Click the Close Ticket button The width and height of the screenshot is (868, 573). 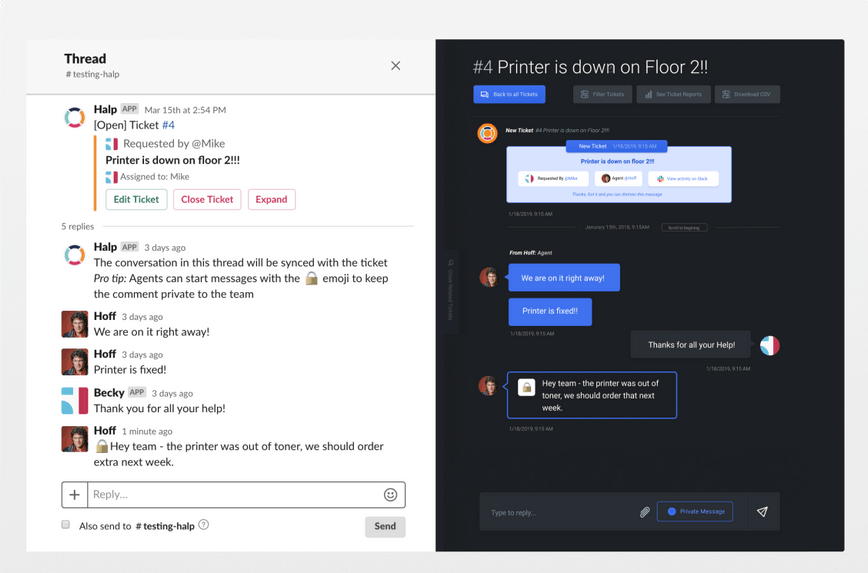click(x=207, y=199)
